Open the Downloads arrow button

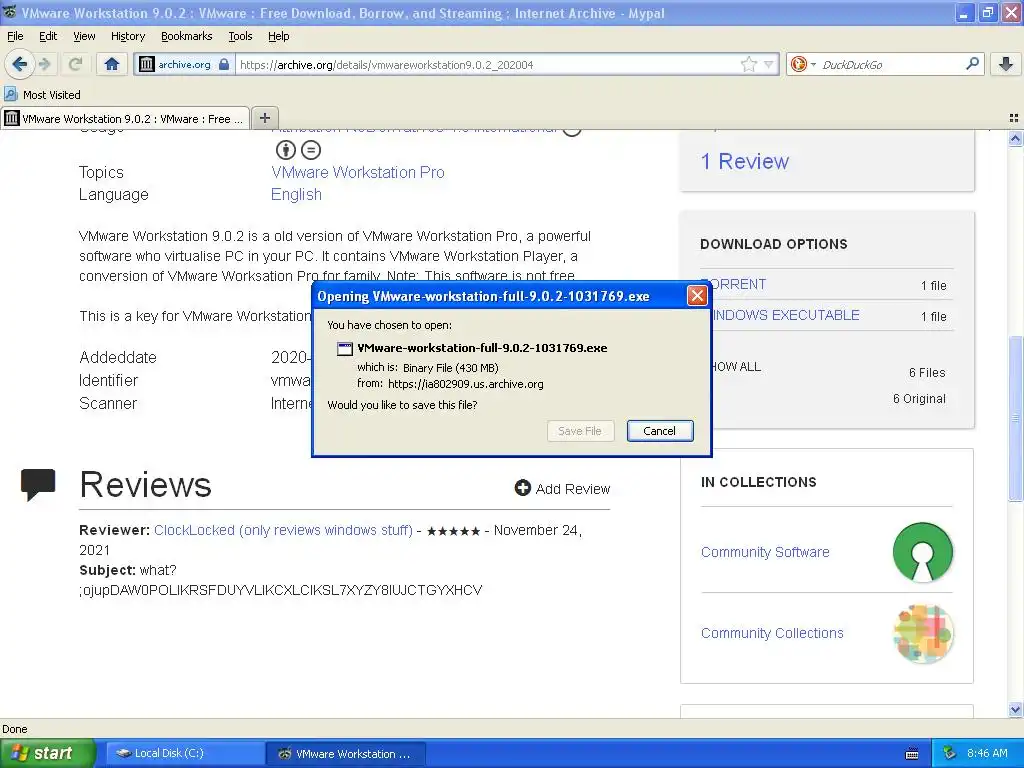(x=1006, y=64)
